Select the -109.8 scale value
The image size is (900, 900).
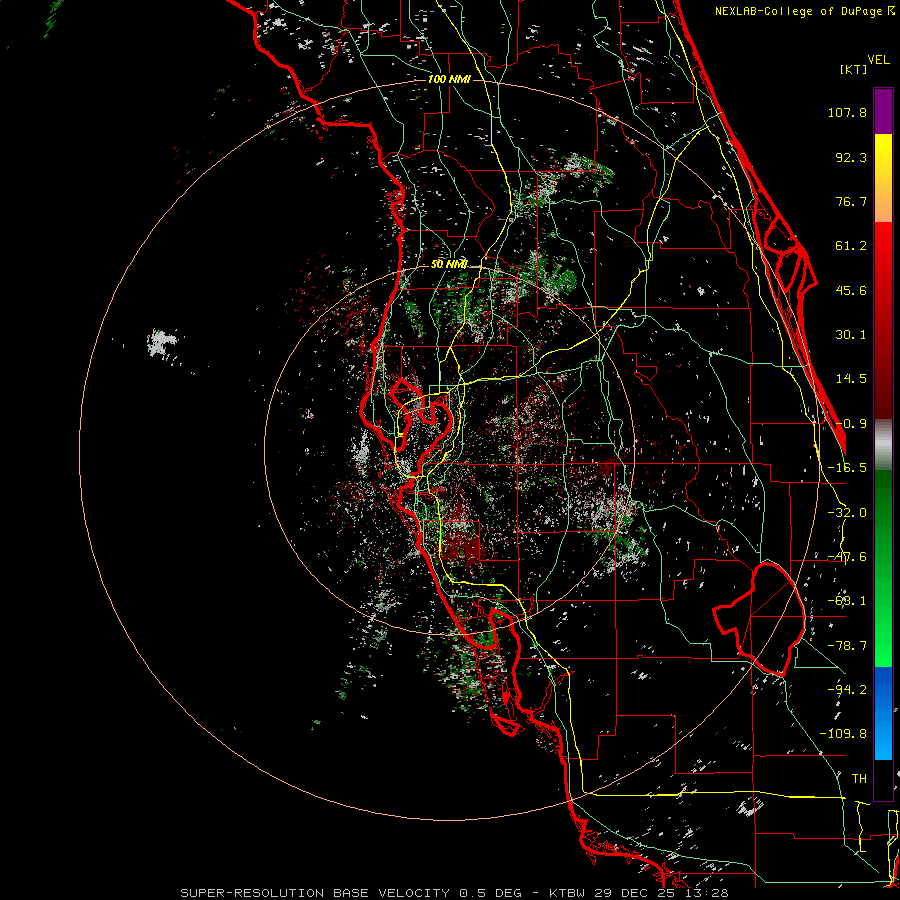843,734
